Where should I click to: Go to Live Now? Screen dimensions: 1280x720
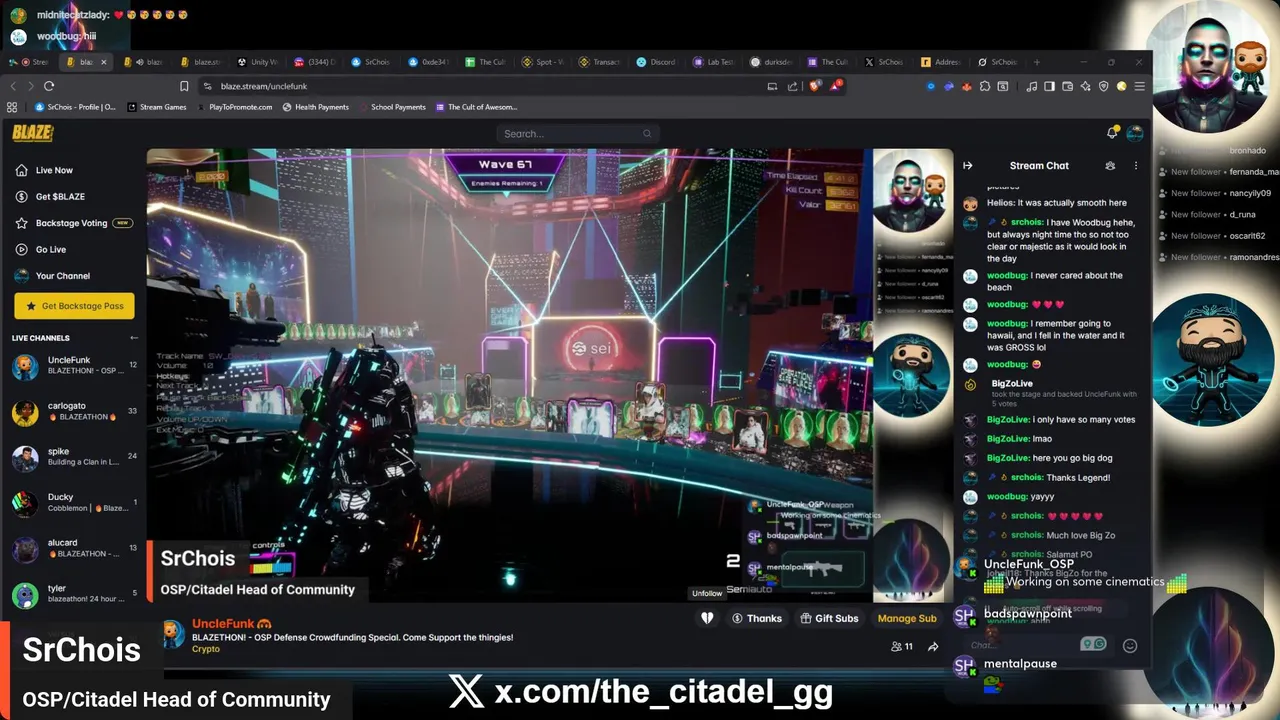(x=44, y=170)
